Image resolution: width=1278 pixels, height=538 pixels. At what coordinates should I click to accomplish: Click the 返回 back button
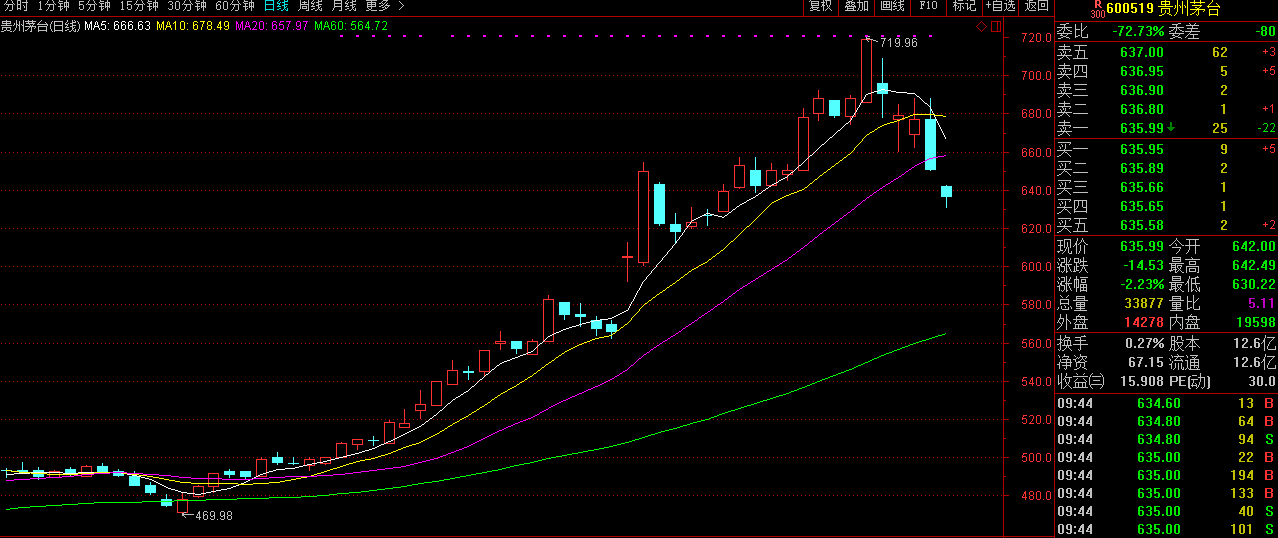[1037, 6]
